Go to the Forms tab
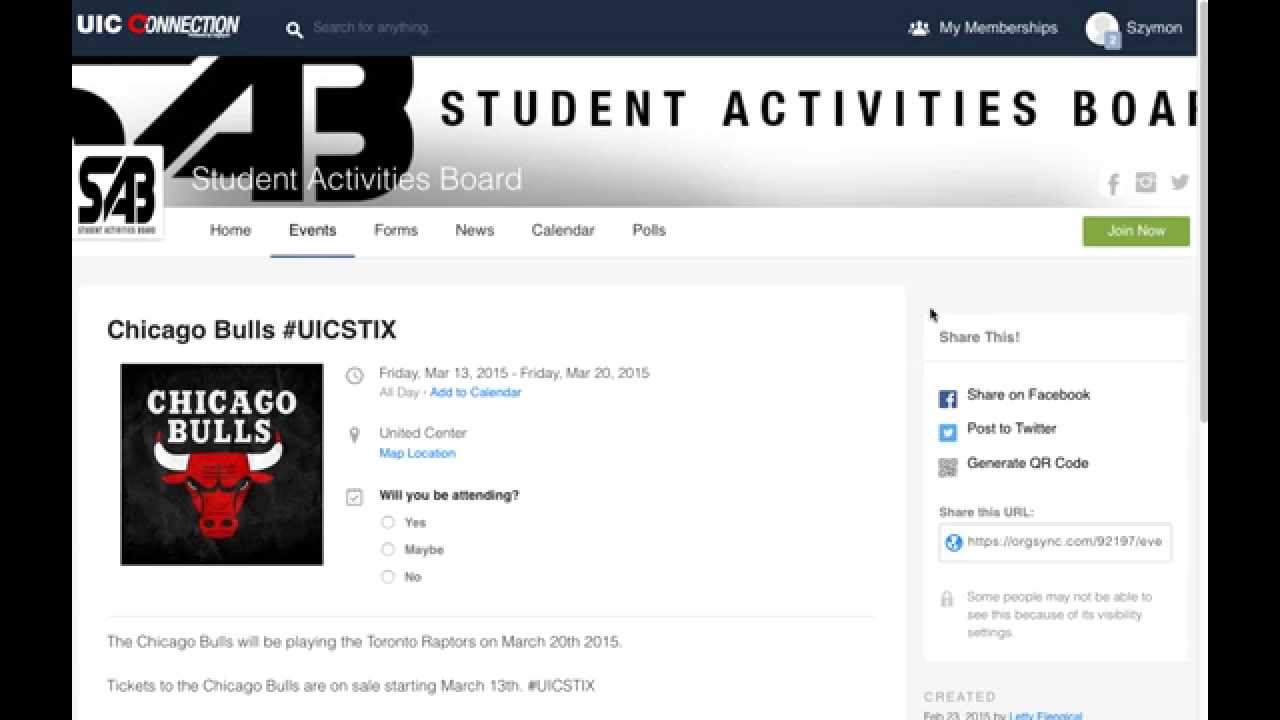 pos(396,230)
